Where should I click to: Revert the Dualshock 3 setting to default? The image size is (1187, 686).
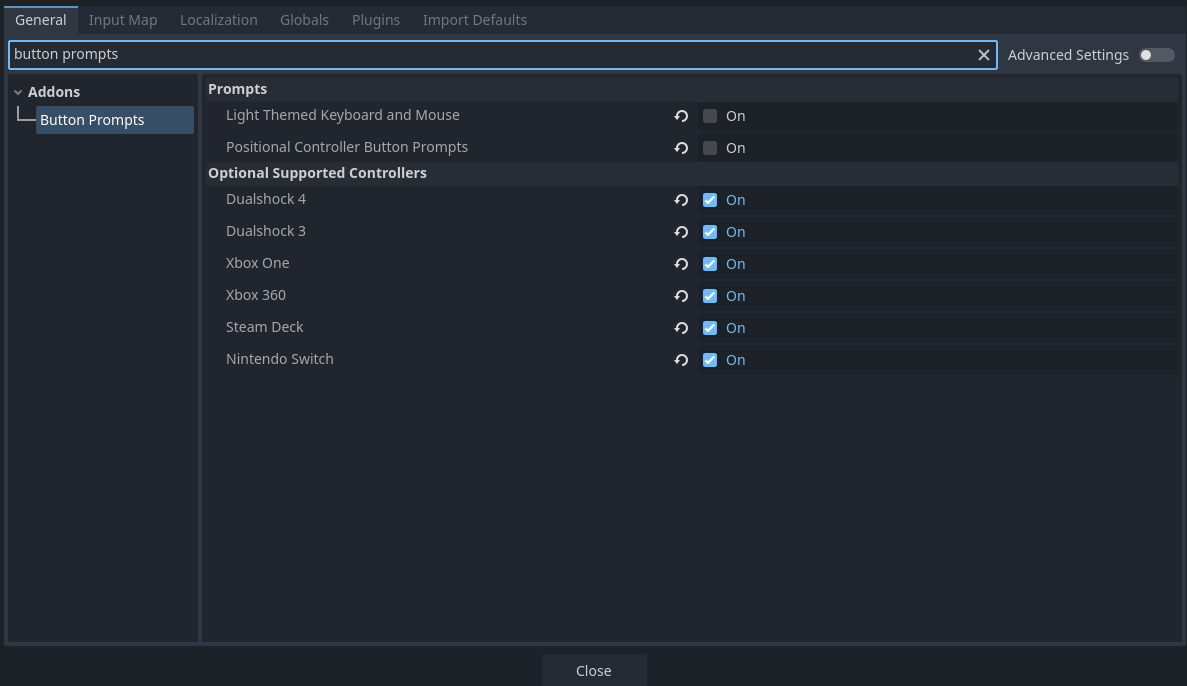[x=681, y=232]
